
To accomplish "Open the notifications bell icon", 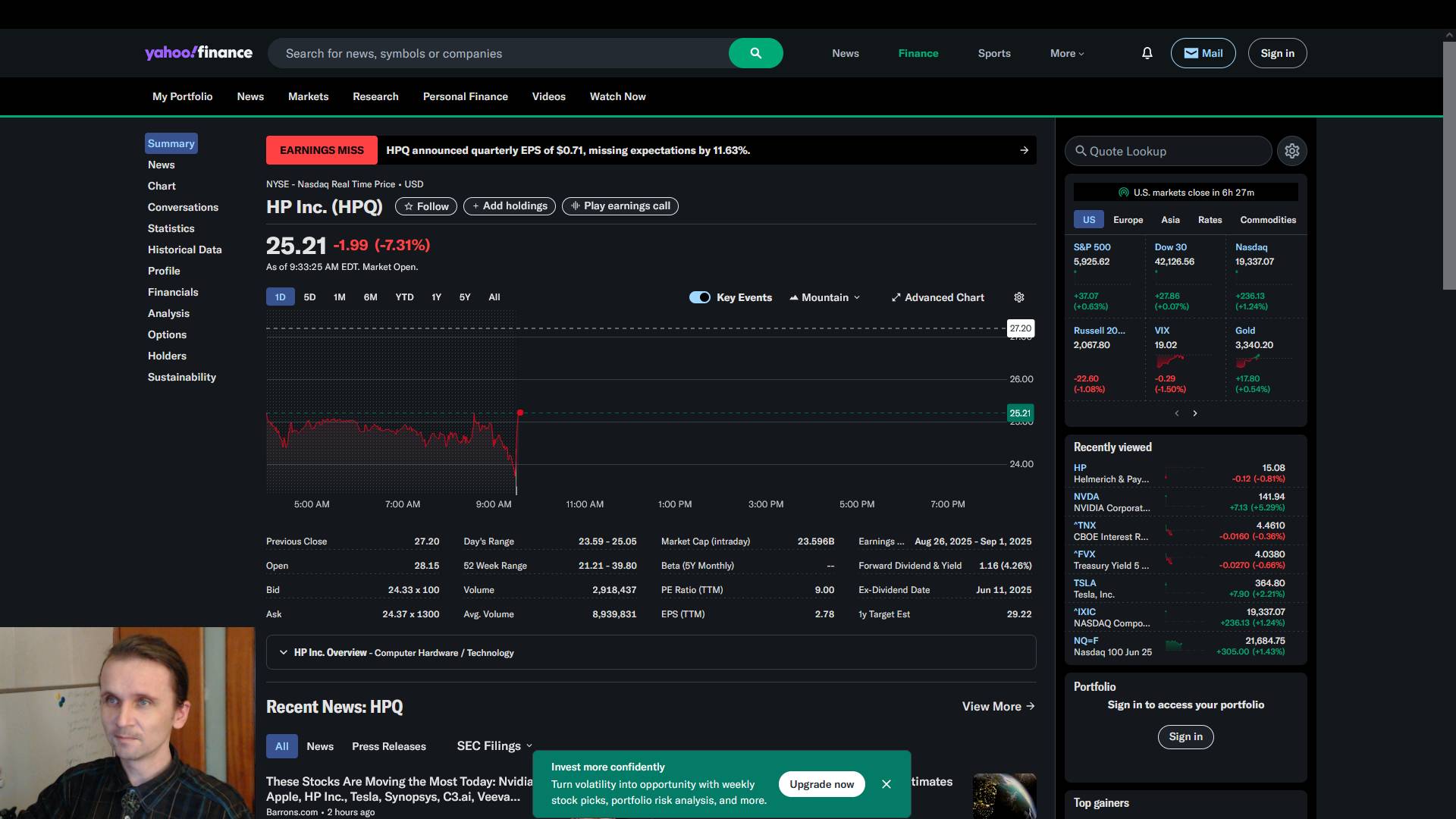I will (1147, 53).
